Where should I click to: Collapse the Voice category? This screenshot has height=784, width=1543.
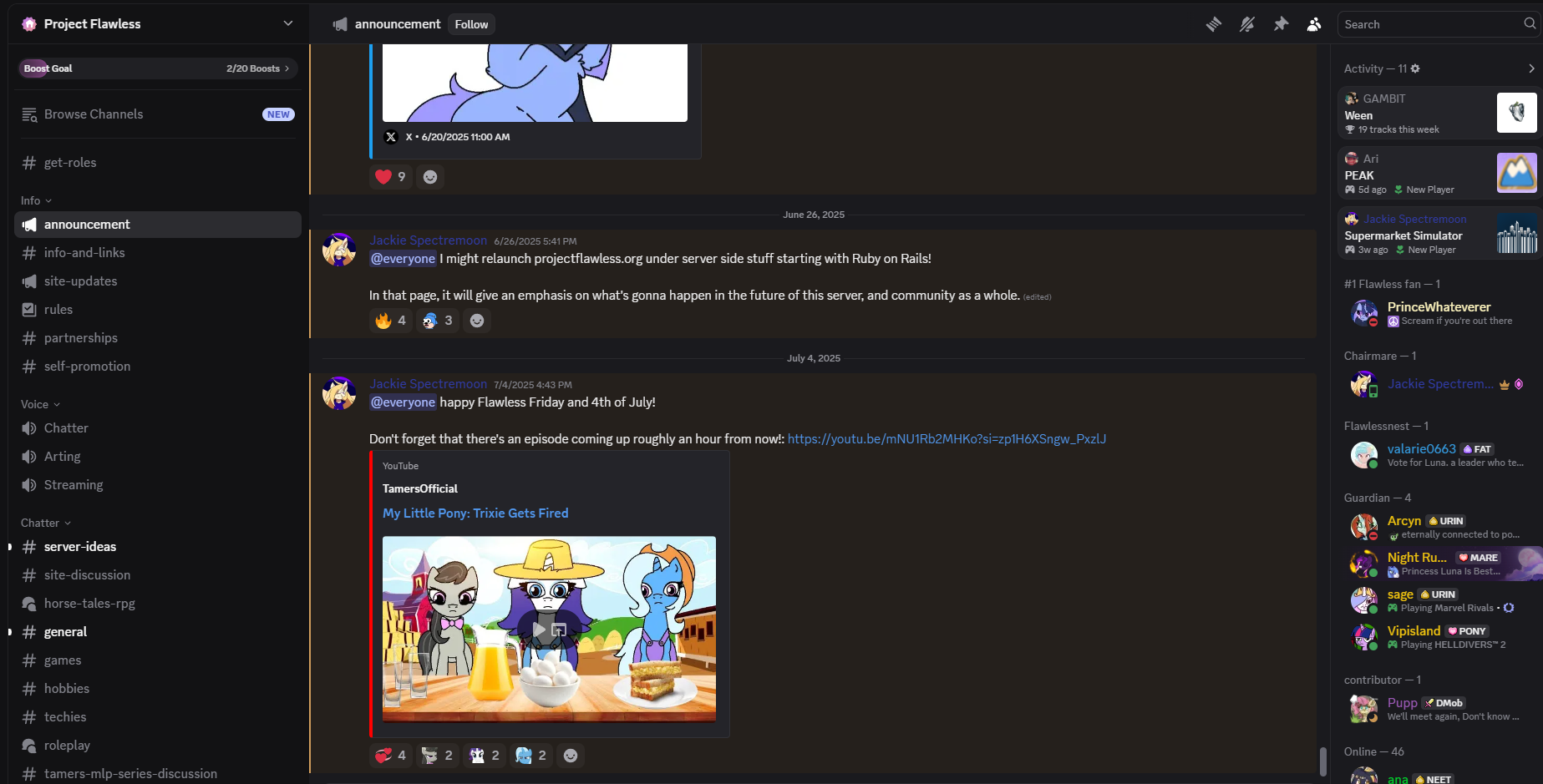(41, 404)
